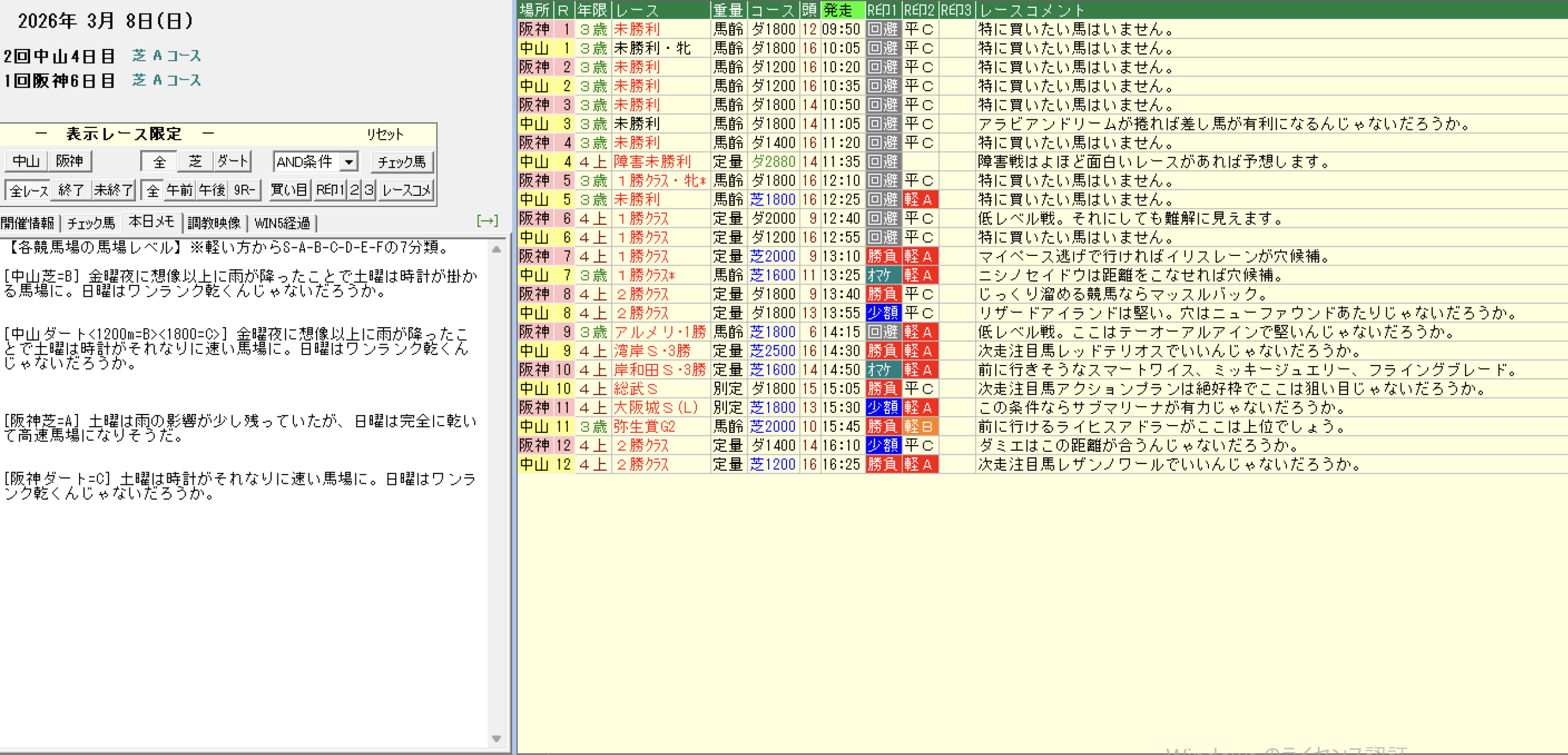
Task: Click 回避 badge for 障害未勝利 race
Action: pos(882,162)
